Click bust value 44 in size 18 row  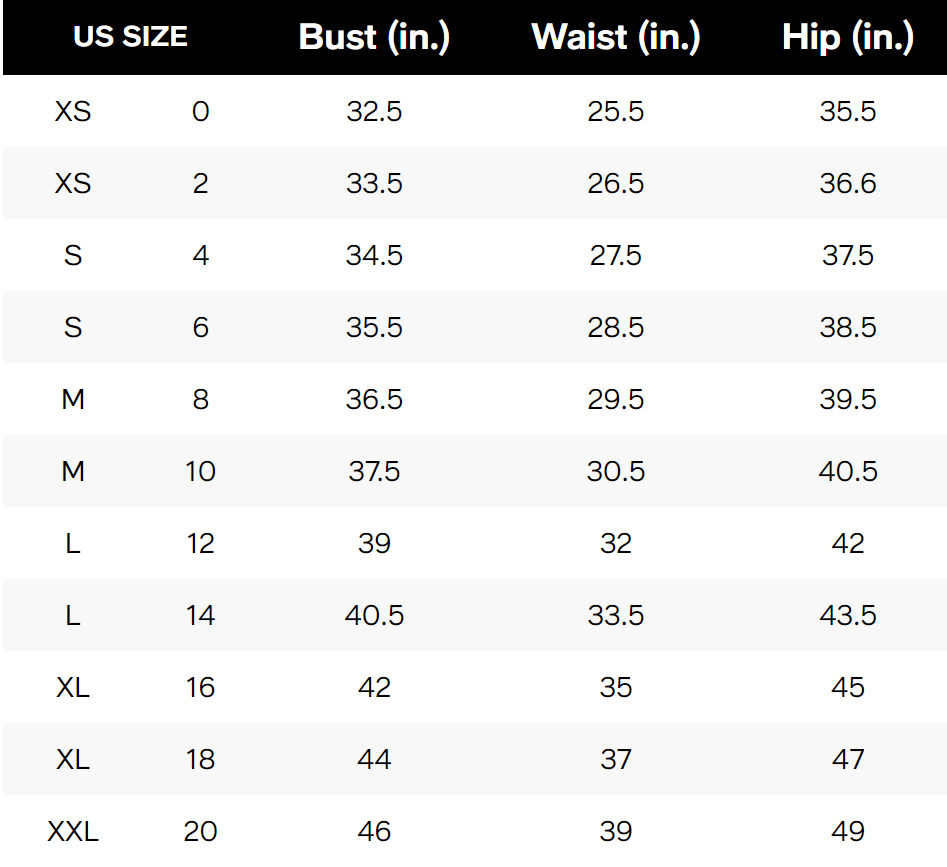pyautogui.click(x=374, y=759)
